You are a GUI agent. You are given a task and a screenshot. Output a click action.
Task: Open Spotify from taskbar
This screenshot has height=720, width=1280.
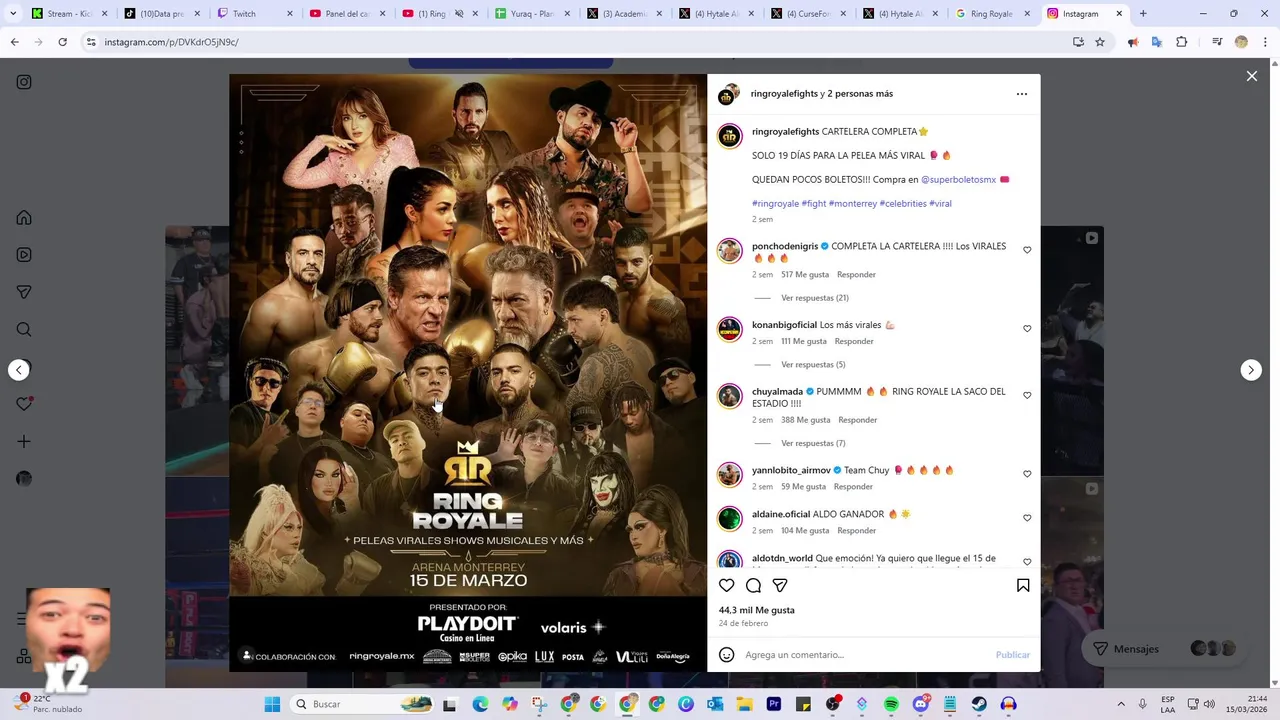(891, 704)
